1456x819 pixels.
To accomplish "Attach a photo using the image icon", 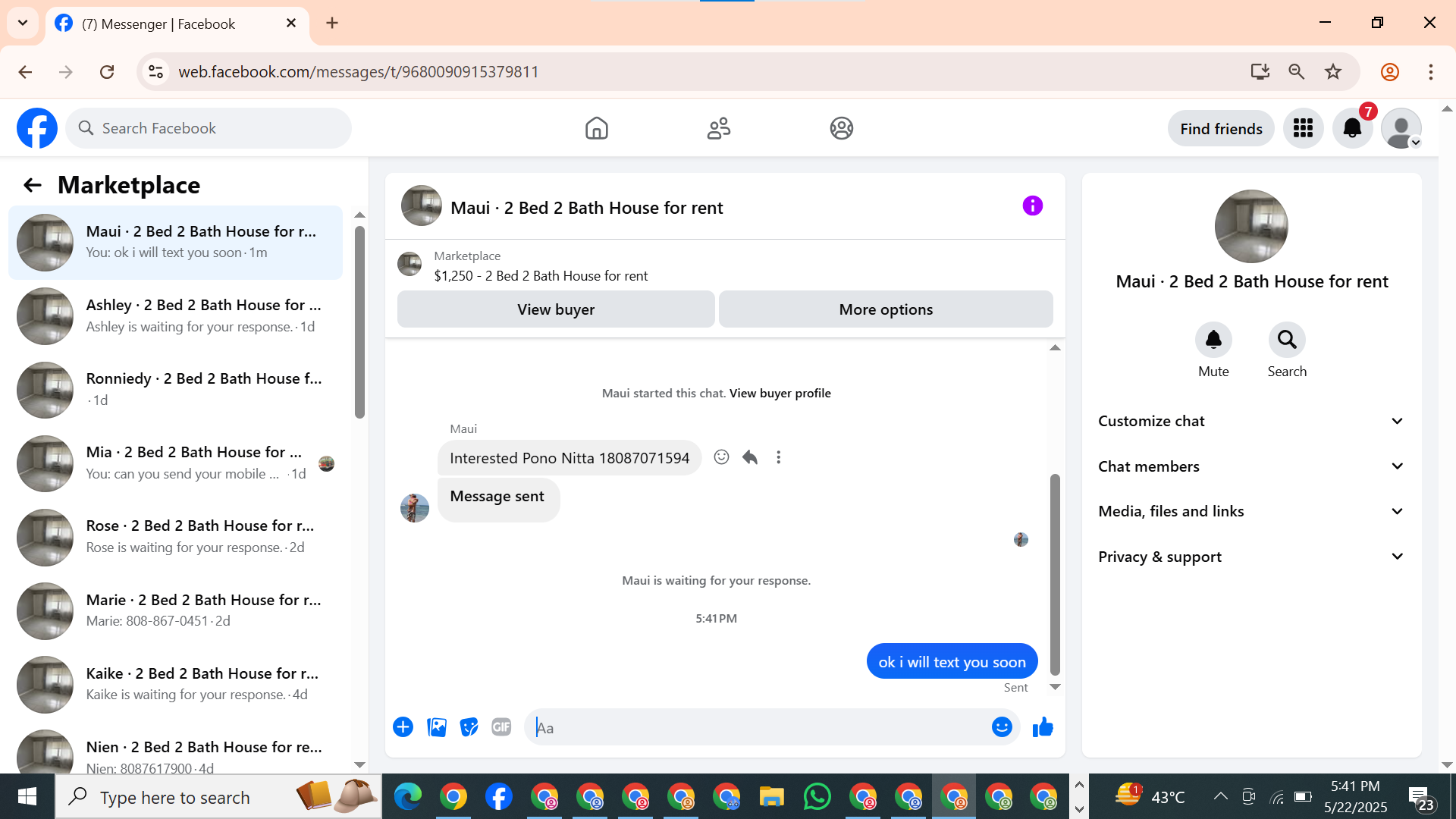I will pos(437,727).
